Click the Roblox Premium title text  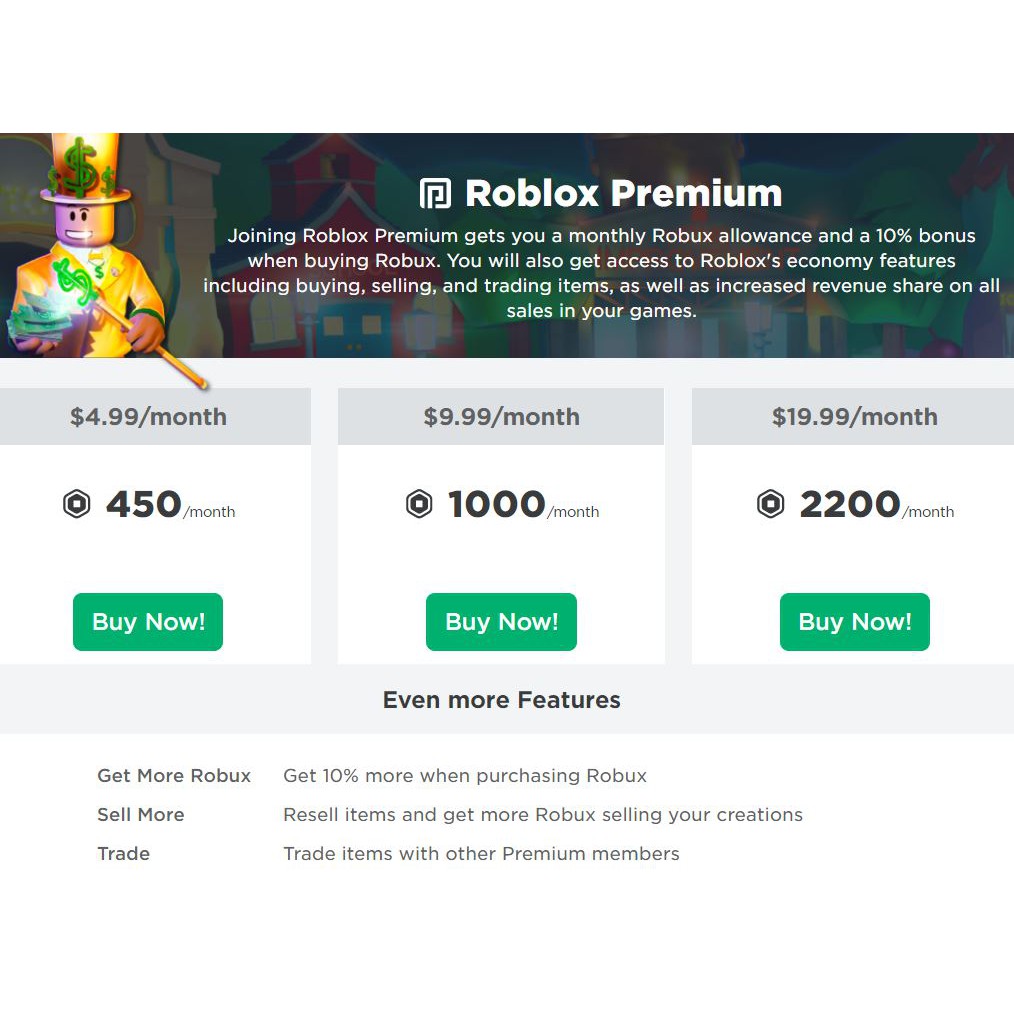[x=623, y=193]
